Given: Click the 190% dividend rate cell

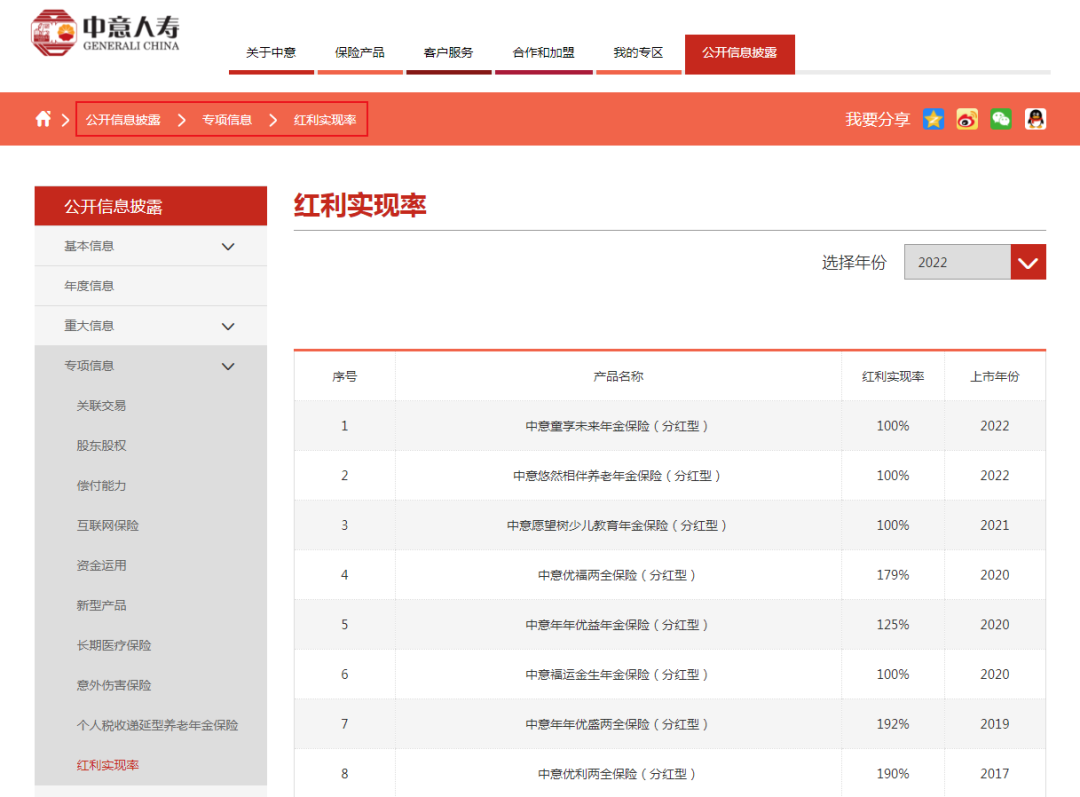Looking at the screenshot, I should tap(893, 774).
